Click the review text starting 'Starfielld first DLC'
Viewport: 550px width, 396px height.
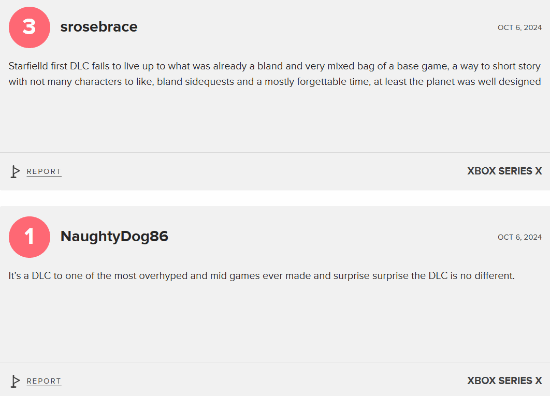click(275, 74)
